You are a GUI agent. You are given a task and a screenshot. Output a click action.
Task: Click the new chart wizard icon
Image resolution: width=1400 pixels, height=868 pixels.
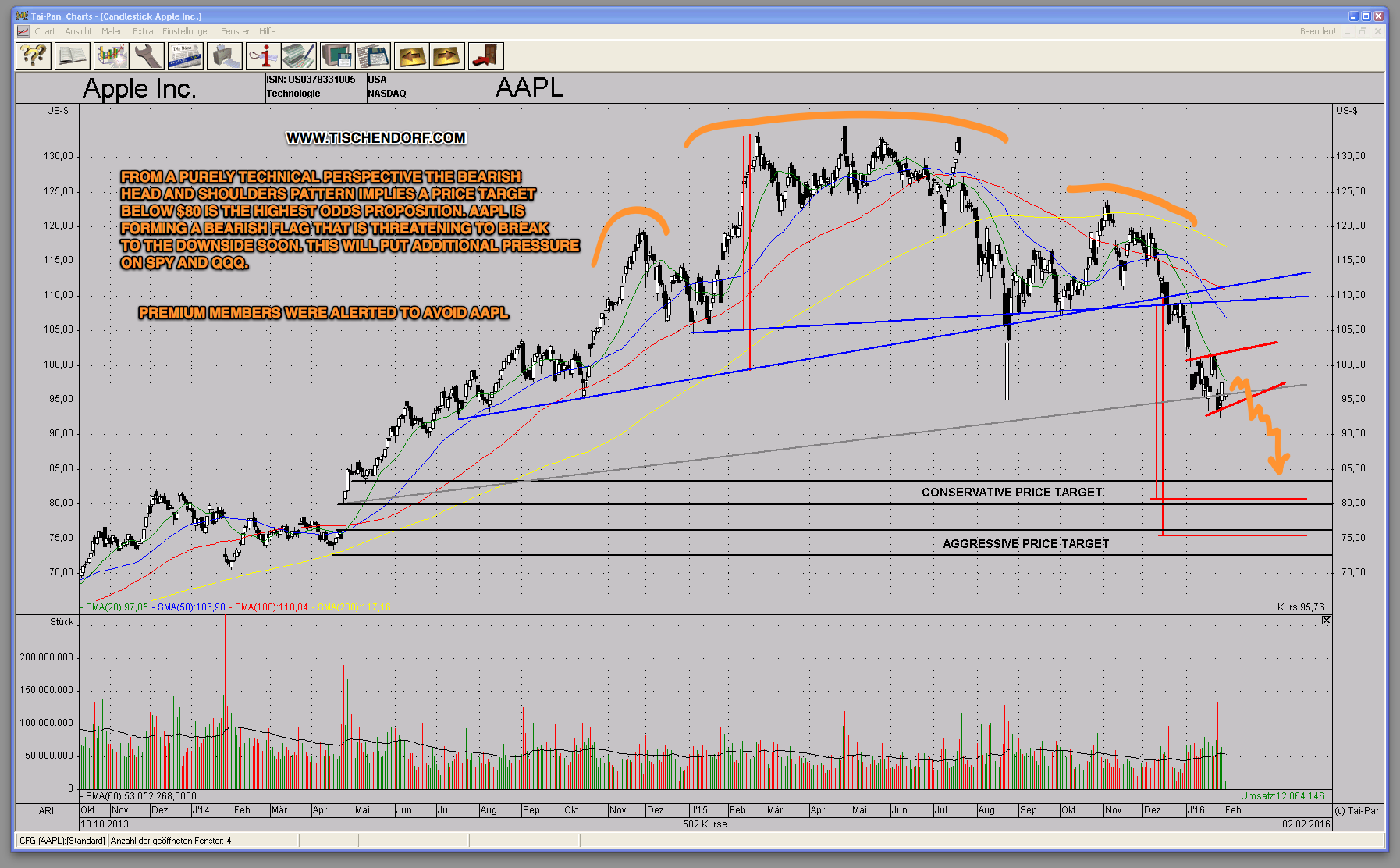(x=111, y=56)
